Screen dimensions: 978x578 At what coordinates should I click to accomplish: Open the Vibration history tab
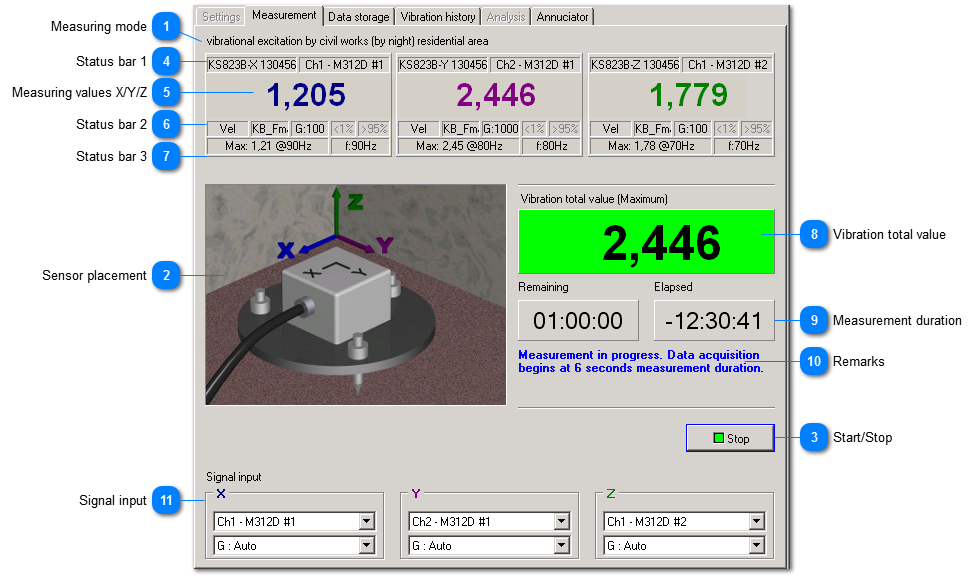pyautogui.click(x=437, y=16)
